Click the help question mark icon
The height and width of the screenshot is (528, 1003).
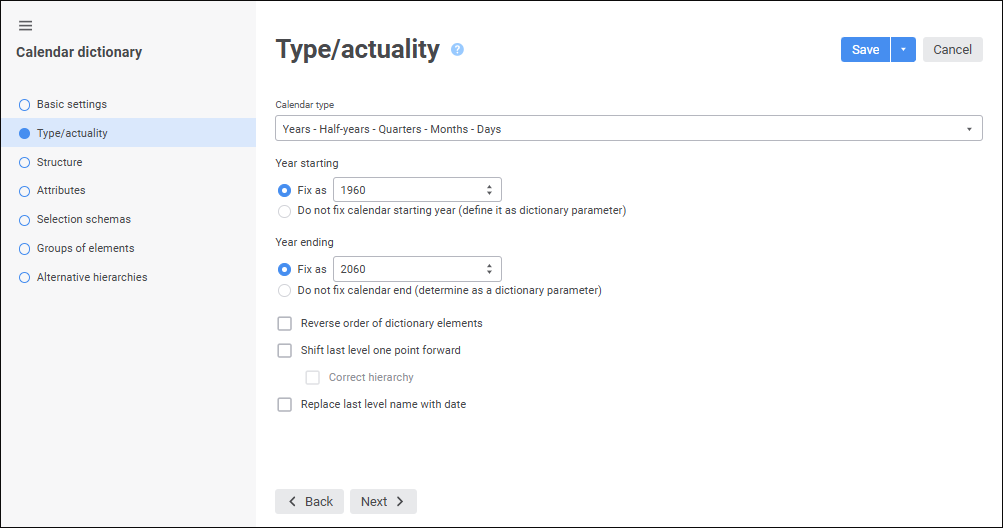coord(457,49)
